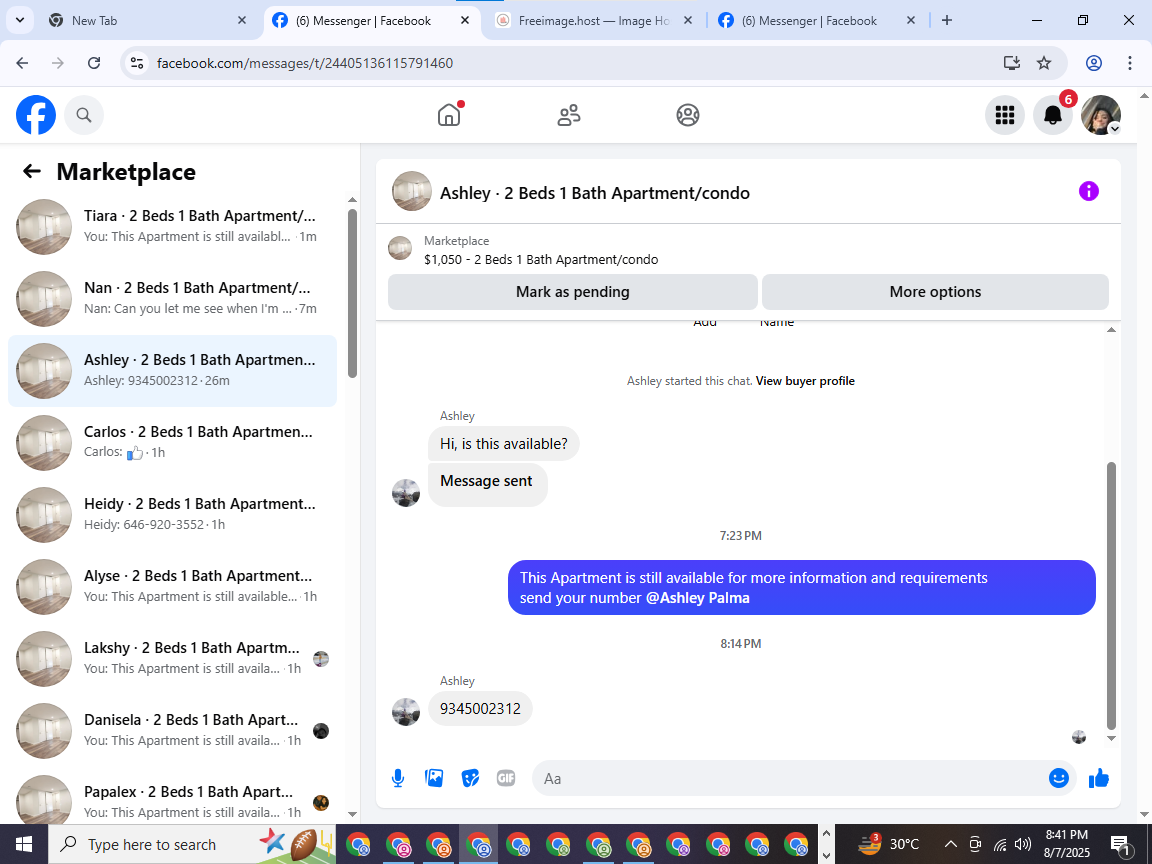
Task: Click the chat scroll down arrow
Action: point(1111,738)
